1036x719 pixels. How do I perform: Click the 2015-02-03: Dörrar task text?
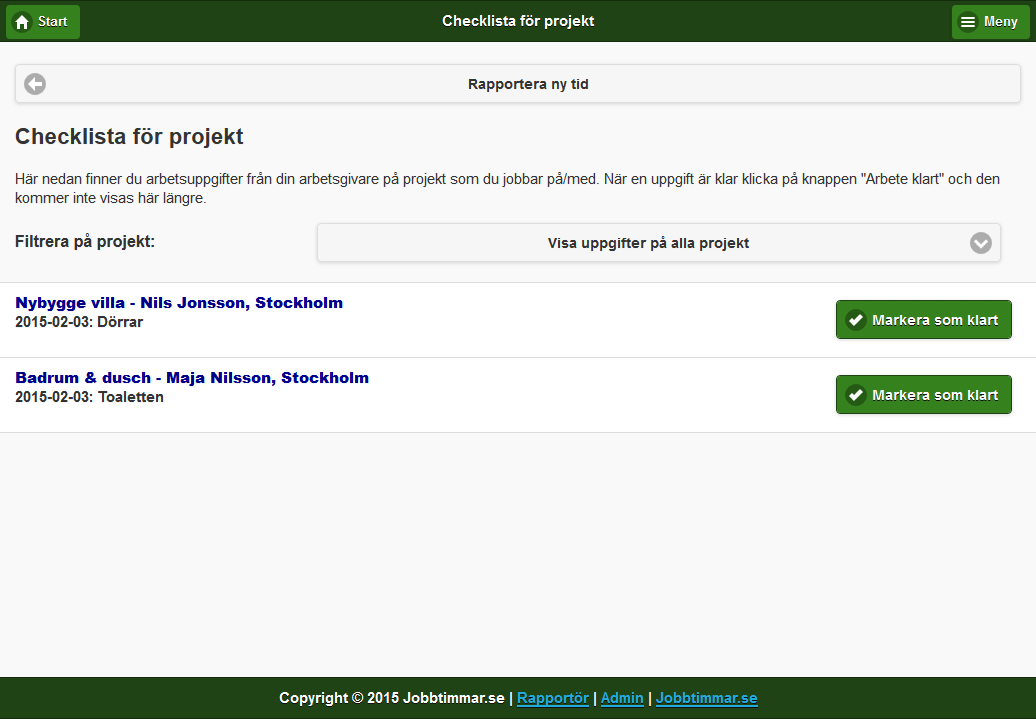(x=79, y=322)
